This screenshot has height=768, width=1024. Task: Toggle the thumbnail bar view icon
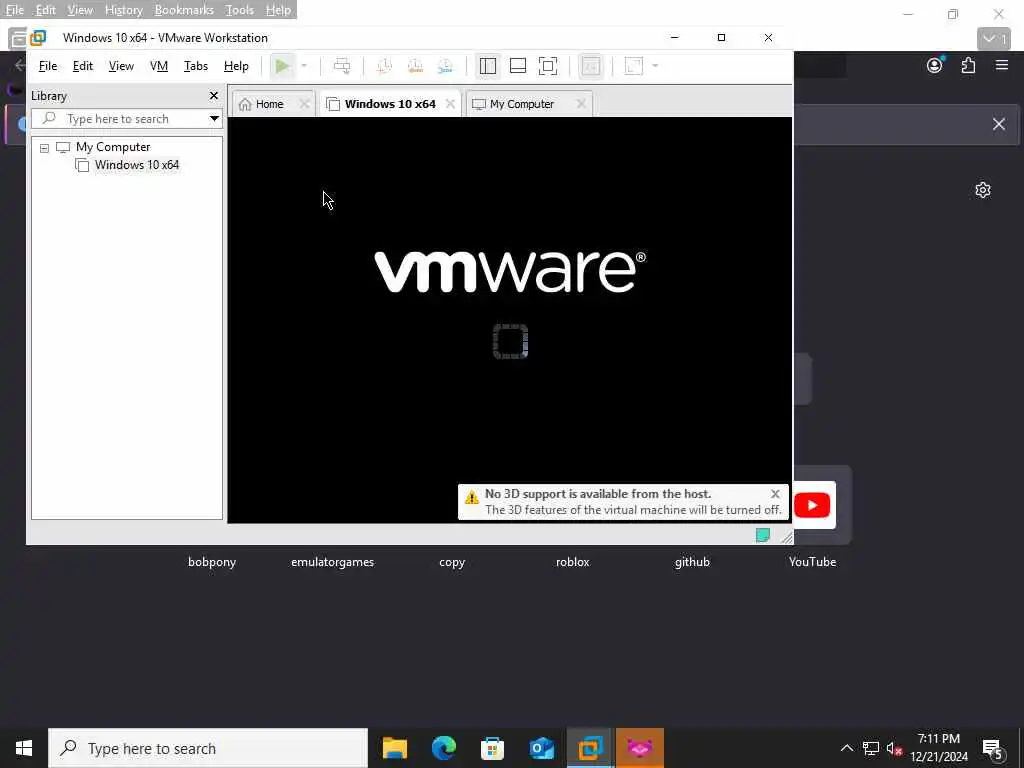pos(518,66)
